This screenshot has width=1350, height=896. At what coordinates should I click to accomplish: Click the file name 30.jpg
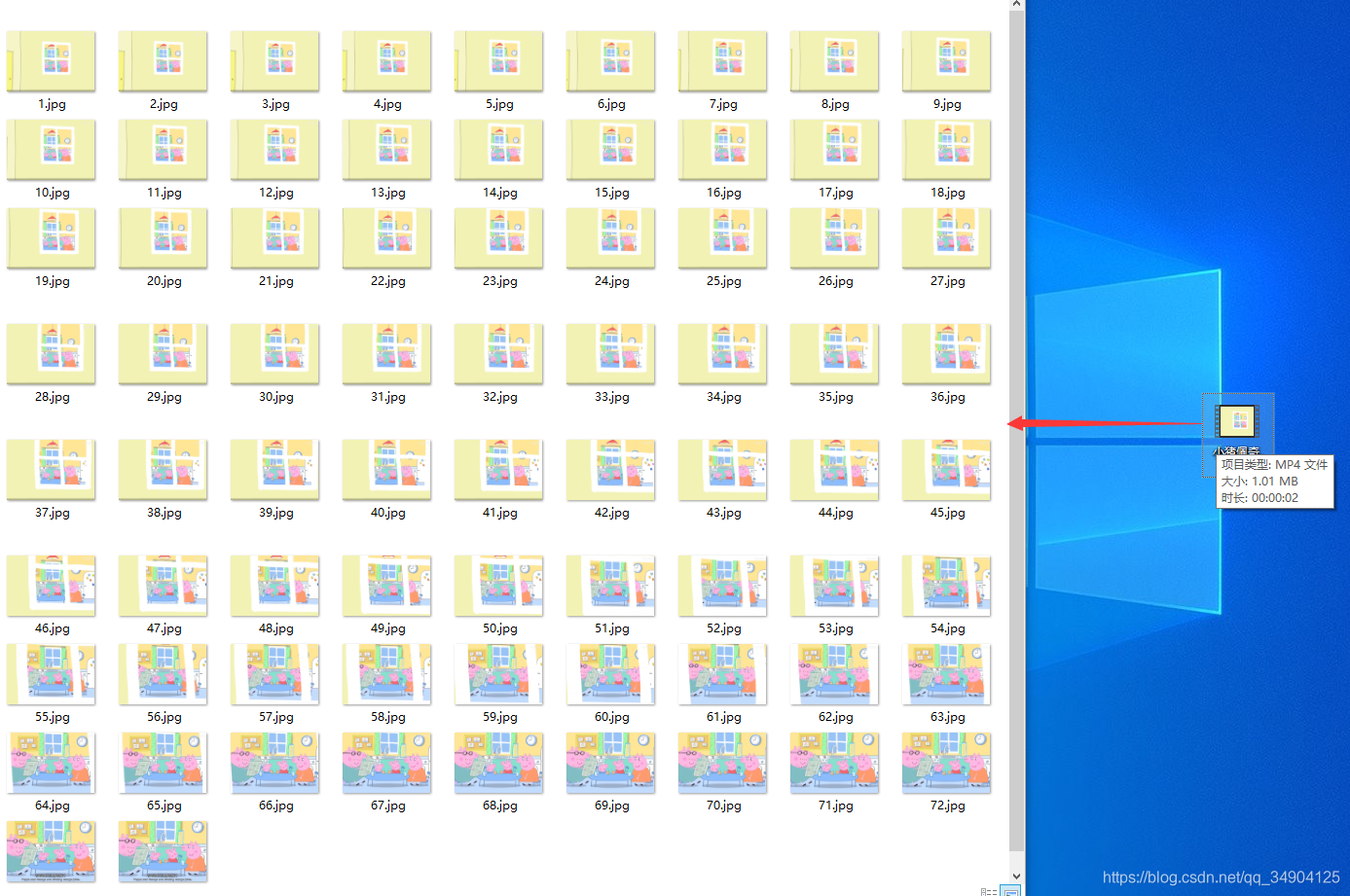pos(276,397)
